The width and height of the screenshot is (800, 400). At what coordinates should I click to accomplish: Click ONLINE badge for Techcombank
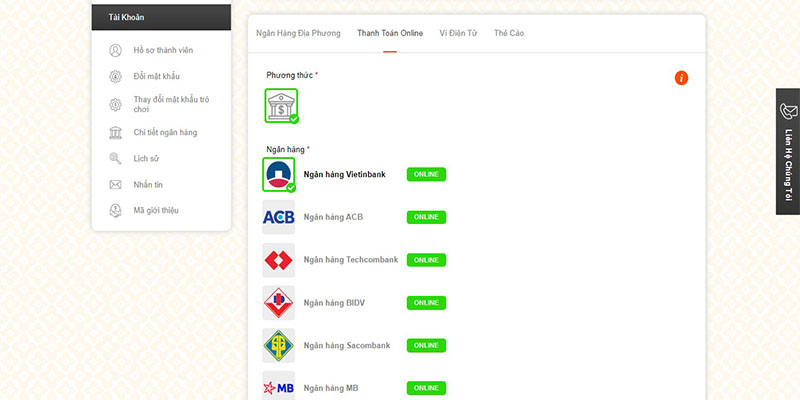coord(426,260)
